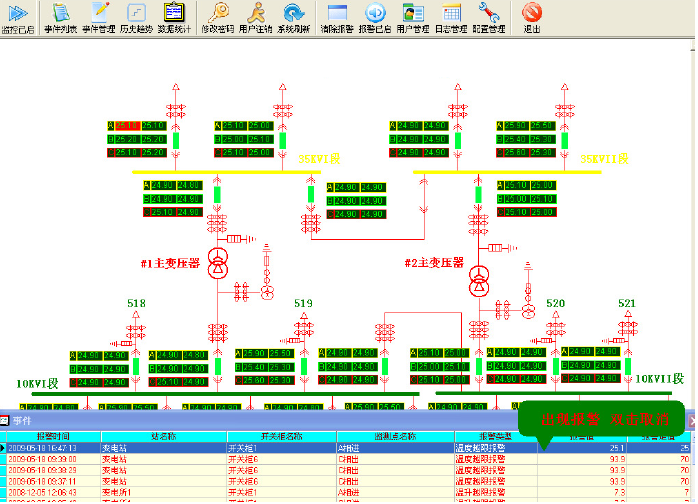
Task: Open 配置管理 configuration management
Action: point(489,17)
